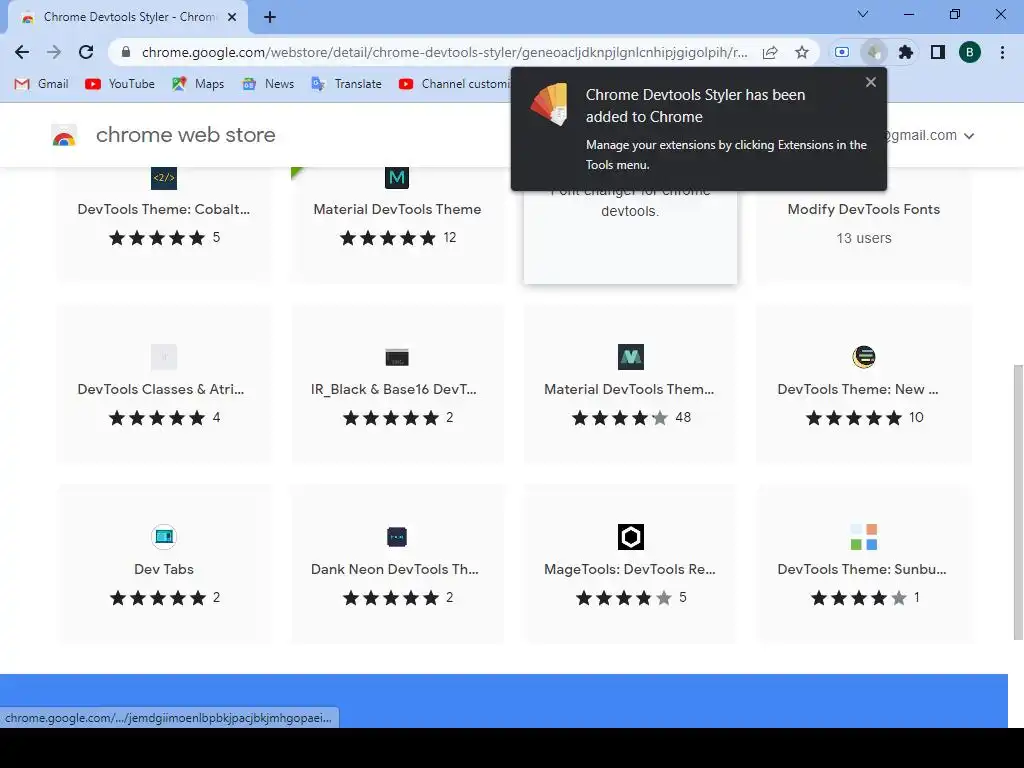Open DevTools Theme: Cobalt extension title

[164, 209]
